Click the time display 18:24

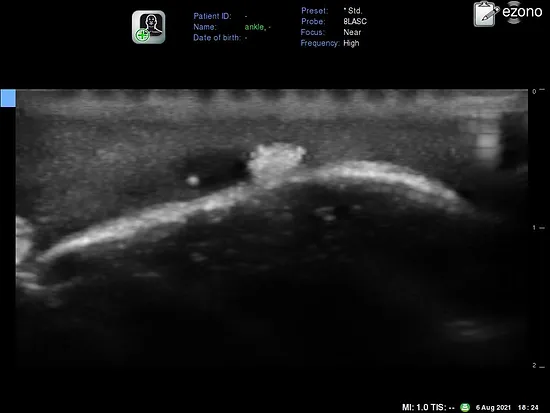[x=528, y=408]
